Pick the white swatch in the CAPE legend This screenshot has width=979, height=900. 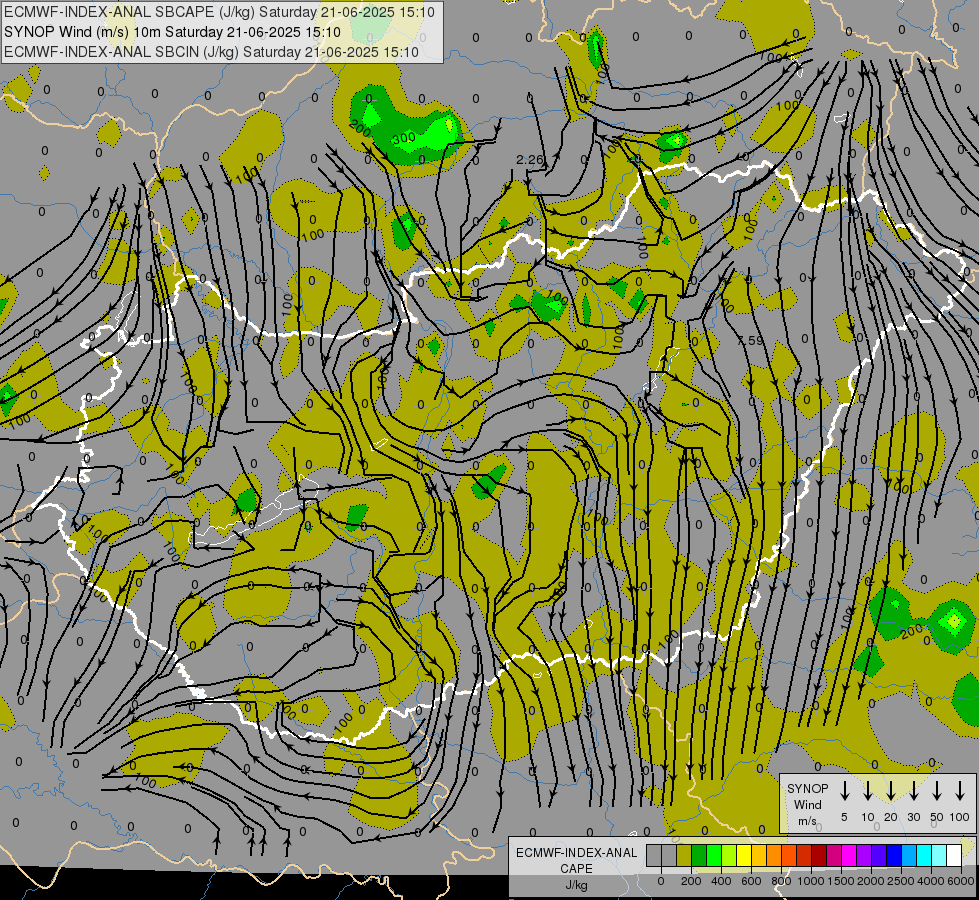coord(955,855)
